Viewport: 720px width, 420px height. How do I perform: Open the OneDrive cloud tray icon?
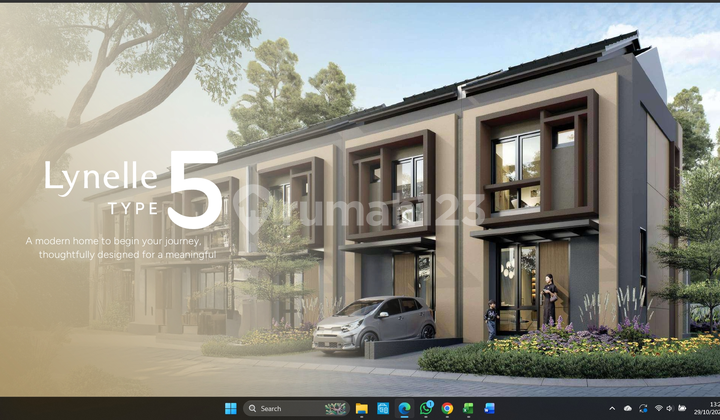[628, 408]
